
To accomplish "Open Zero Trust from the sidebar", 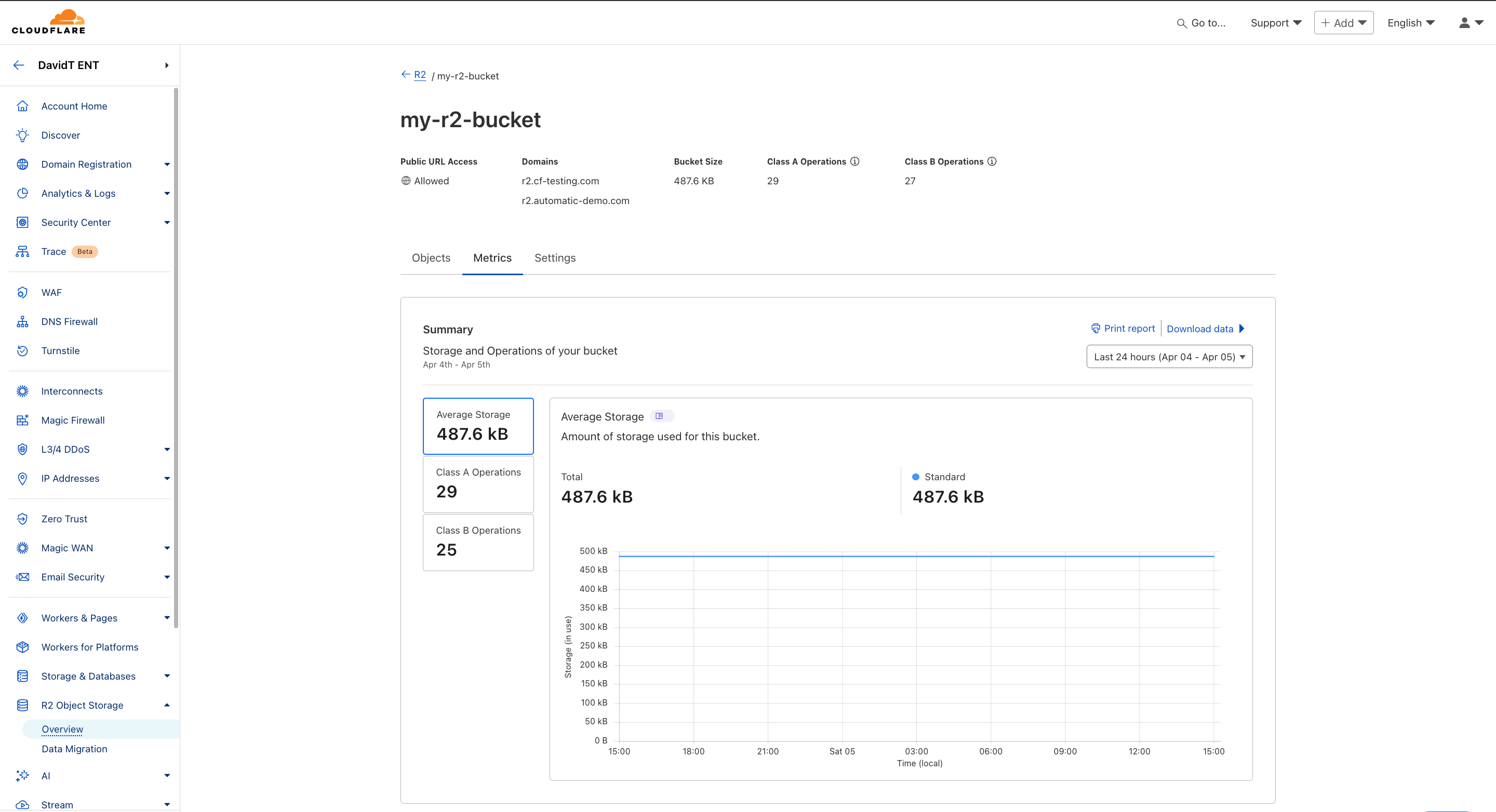I will (64, 518).
